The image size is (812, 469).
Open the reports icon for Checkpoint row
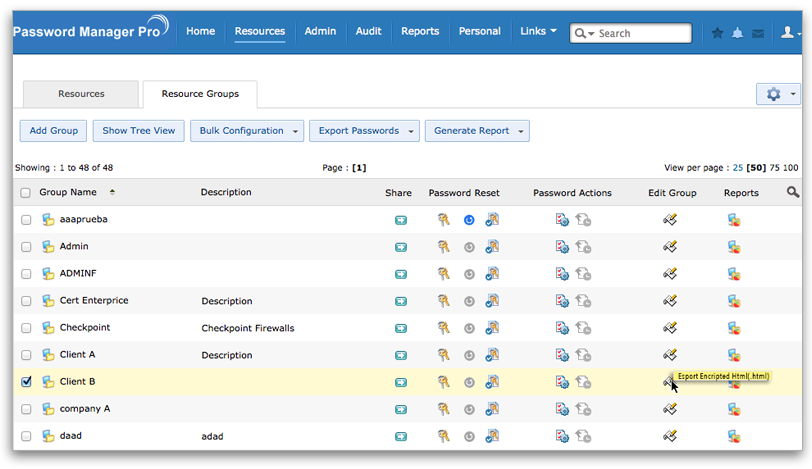(x=734, y=328)
